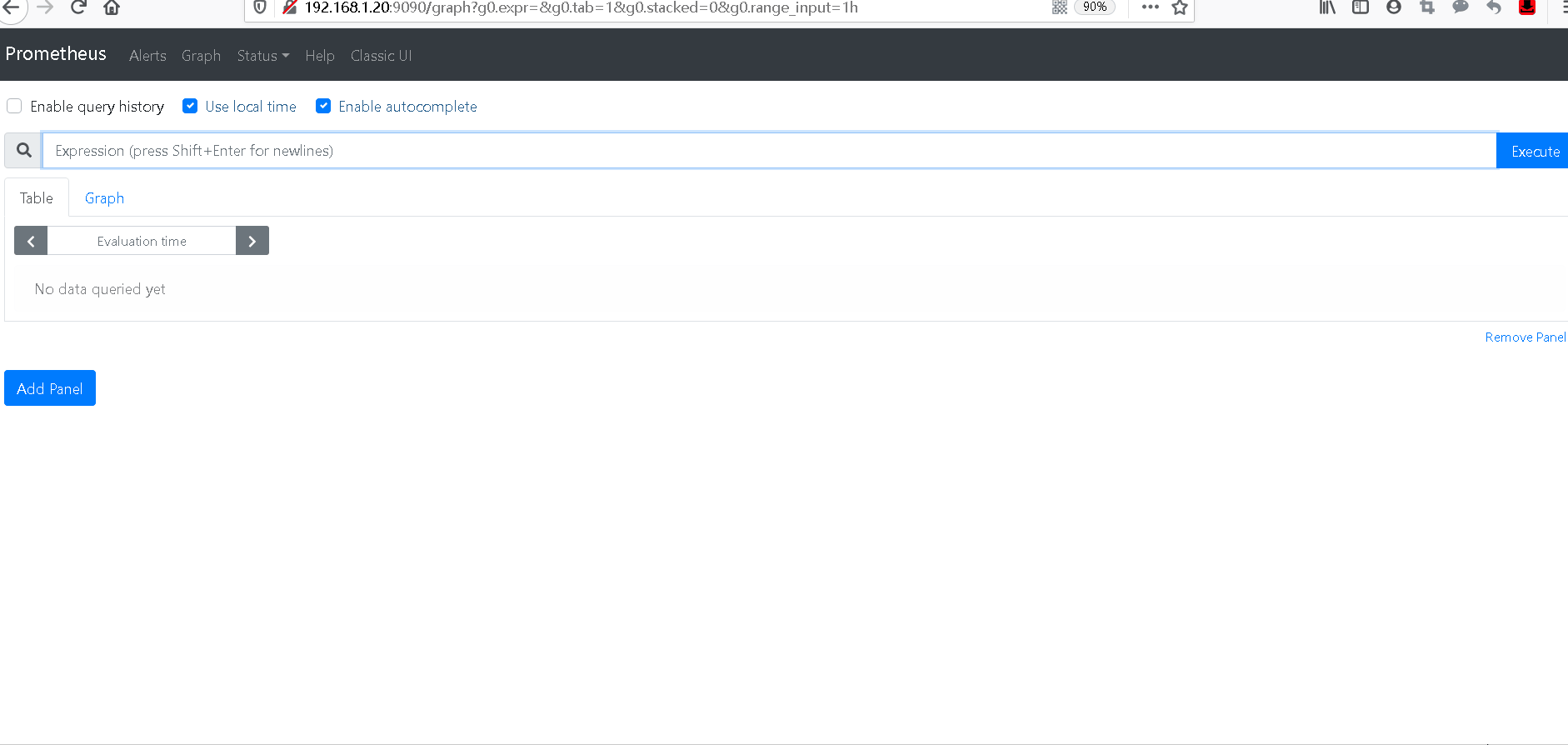Switch to Classic UI
Image resolution: width=1568 pixels, height=745 pixels.
(381, 56)
